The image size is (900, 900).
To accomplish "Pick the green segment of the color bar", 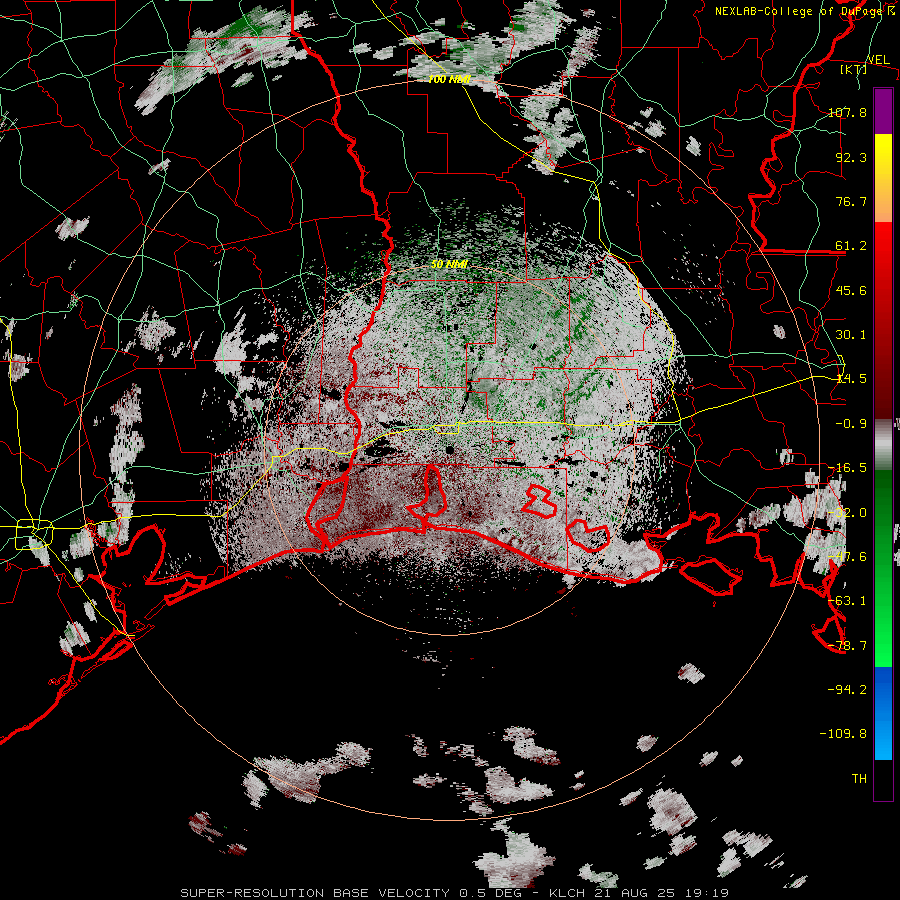I will [883, 568].
